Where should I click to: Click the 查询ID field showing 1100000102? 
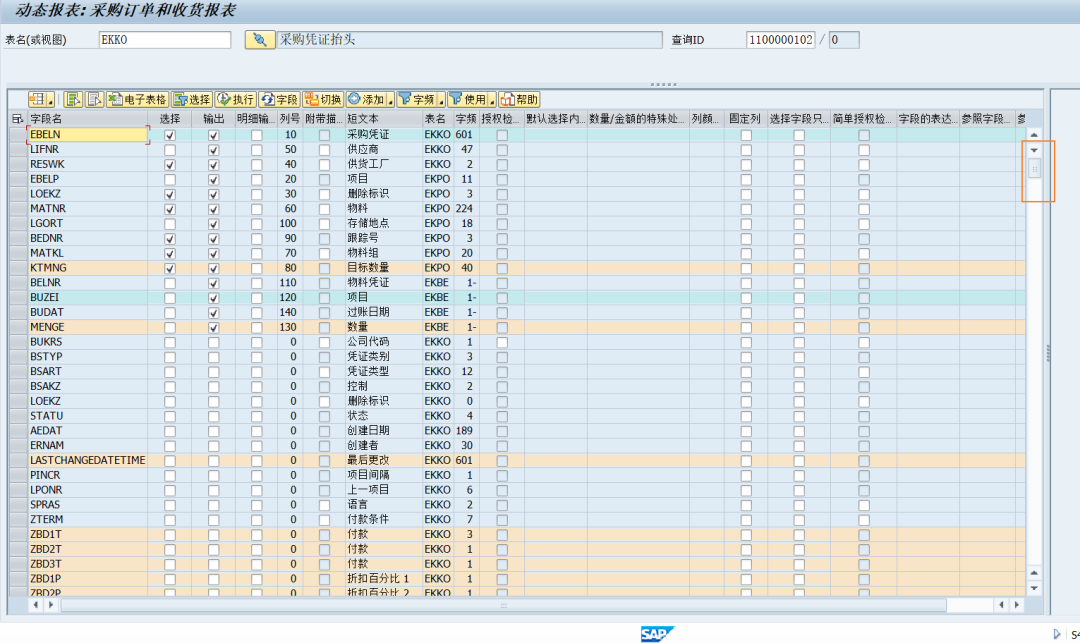point(780,40)
